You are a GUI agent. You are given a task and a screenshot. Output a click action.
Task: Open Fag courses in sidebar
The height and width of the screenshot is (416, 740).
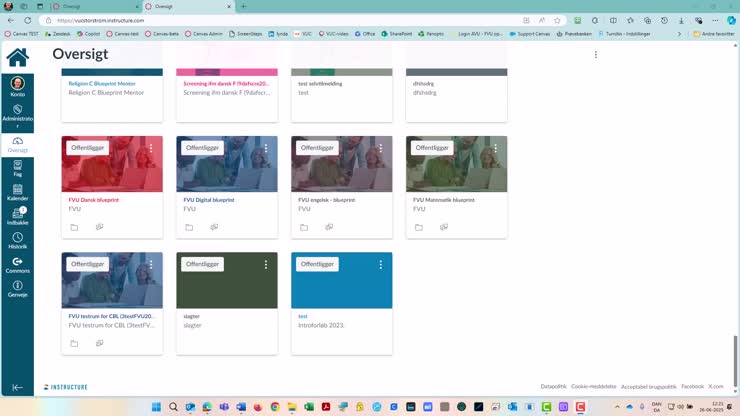[x=17, y=168]
